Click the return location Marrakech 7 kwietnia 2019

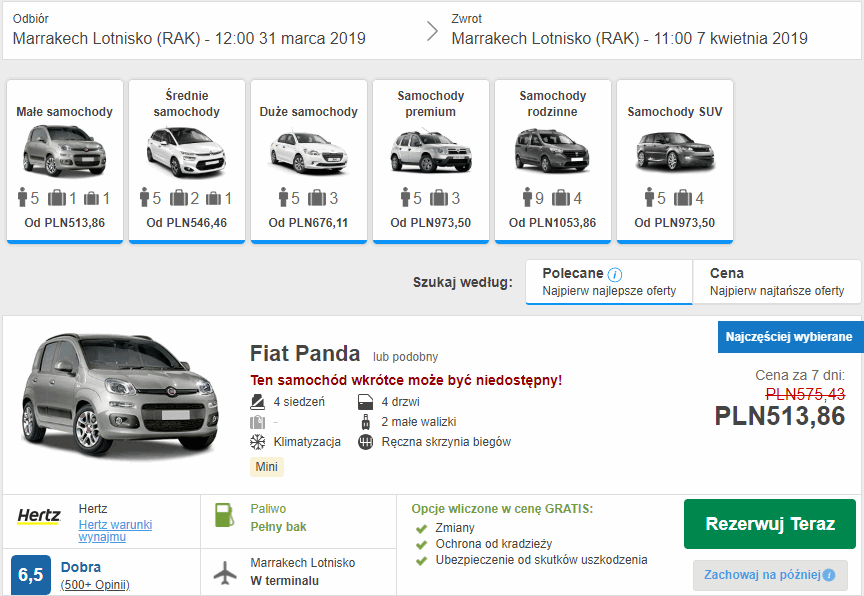pos(629,39)
